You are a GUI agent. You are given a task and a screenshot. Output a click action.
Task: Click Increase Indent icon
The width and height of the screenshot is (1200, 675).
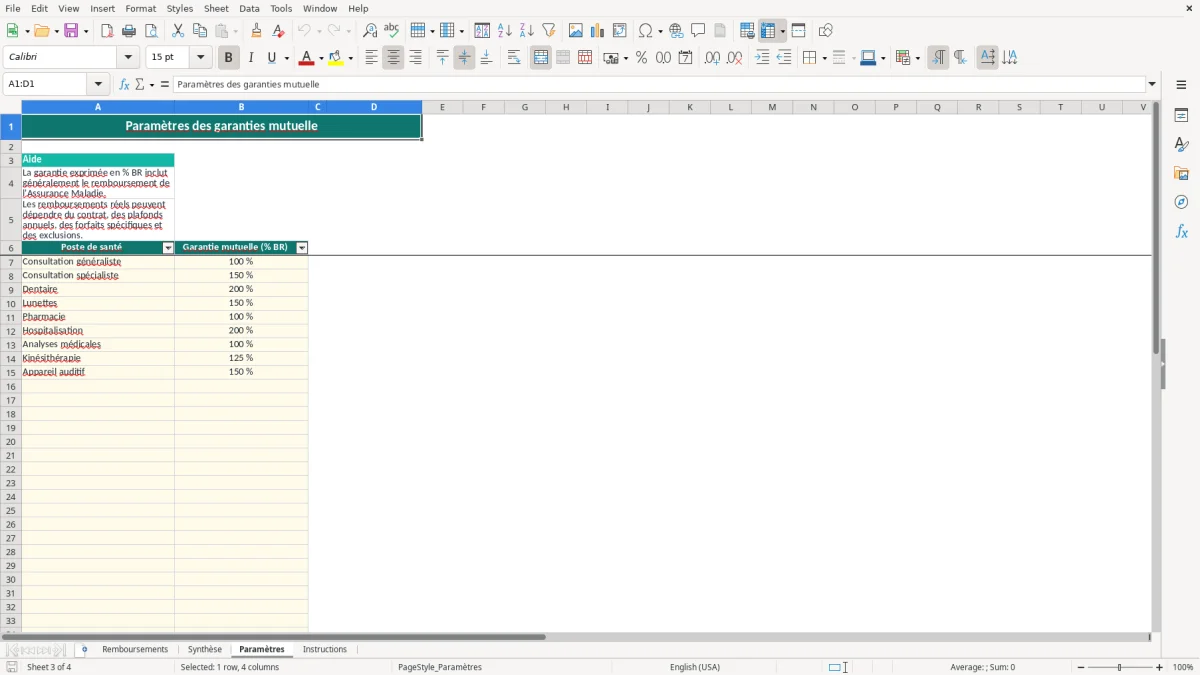(x=762, y=58)
